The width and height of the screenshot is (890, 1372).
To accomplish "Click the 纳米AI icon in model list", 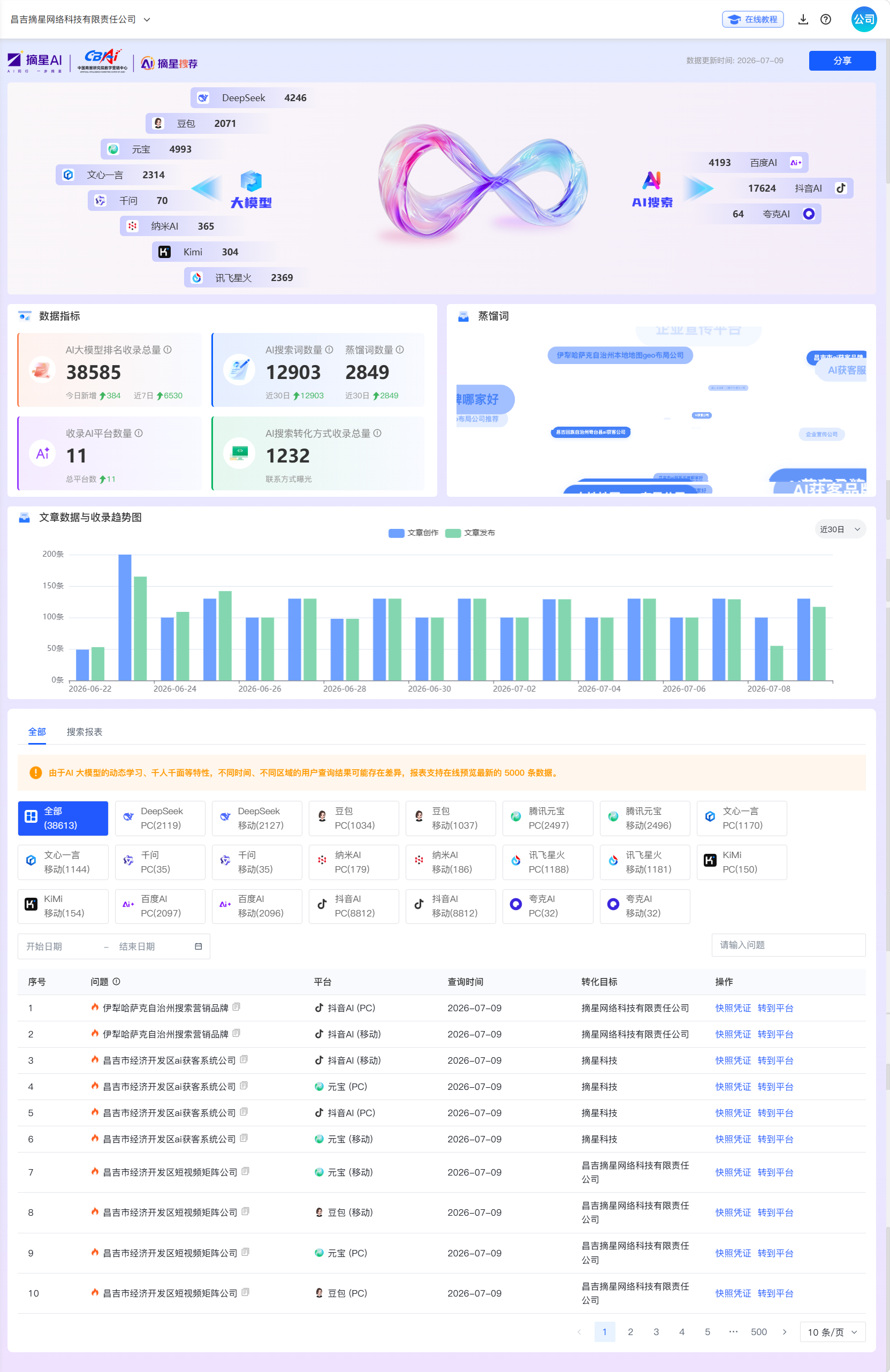I will pyautogui.click(x=133, y=226).
